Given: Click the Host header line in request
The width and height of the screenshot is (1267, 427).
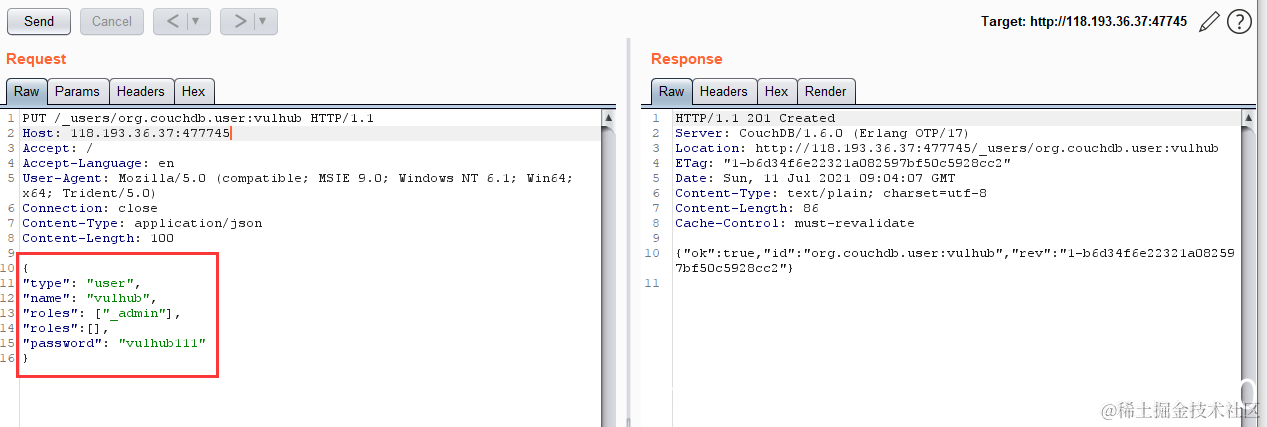Looking at the screenshot, I should (126, 133).
